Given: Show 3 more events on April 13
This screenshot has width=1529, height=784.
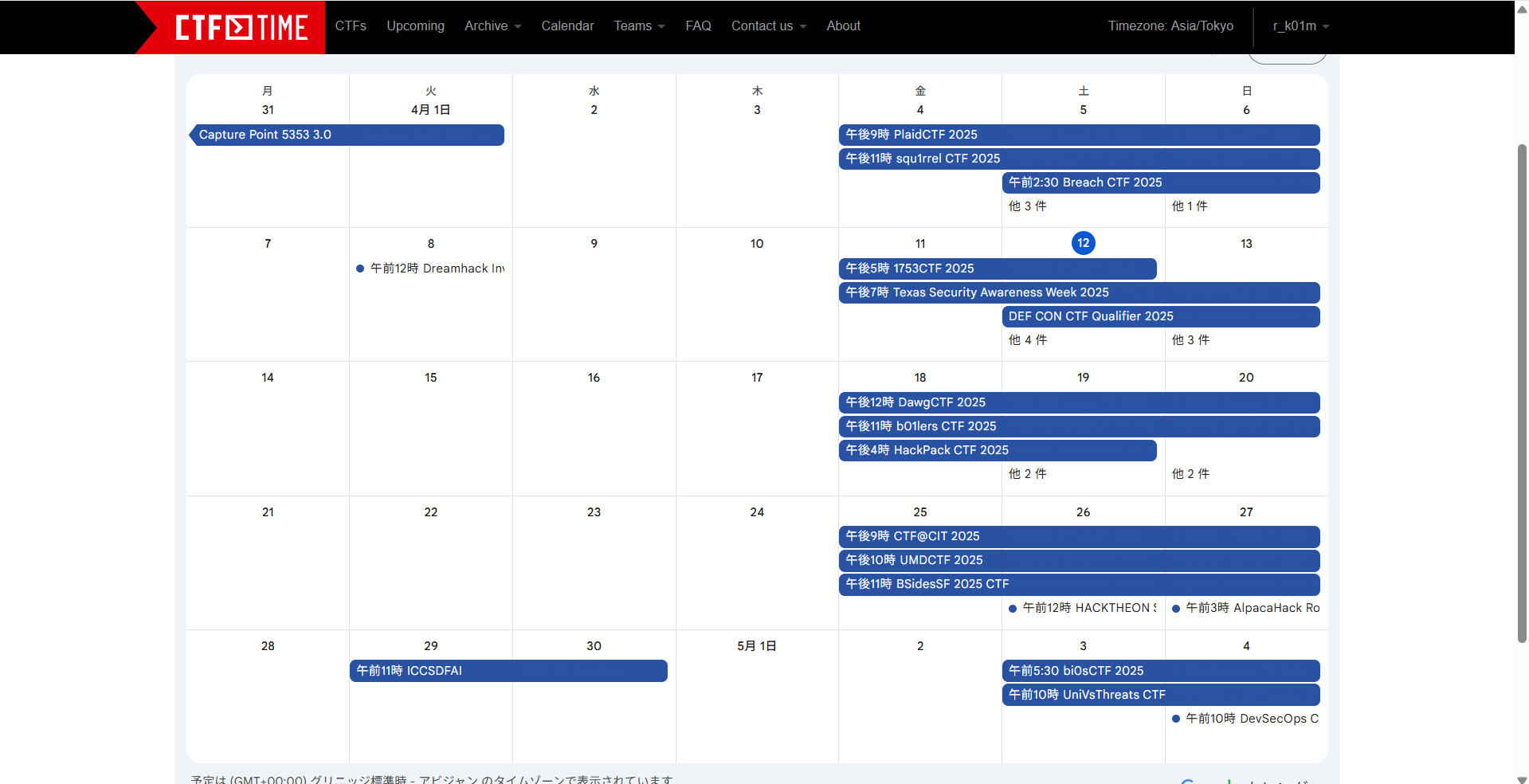Looking at the screenshot, I should point(1190,340).
